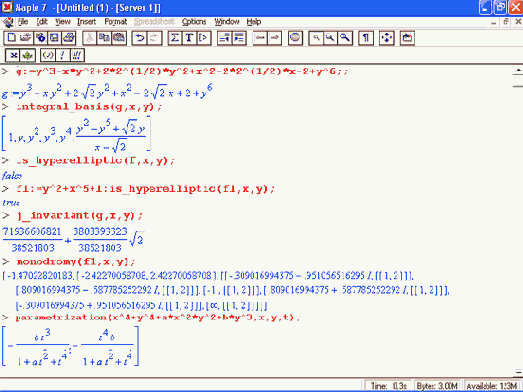
Task: Click the is_hyperelliptic(f,x,y) command line
Action: tap(95, 161)
